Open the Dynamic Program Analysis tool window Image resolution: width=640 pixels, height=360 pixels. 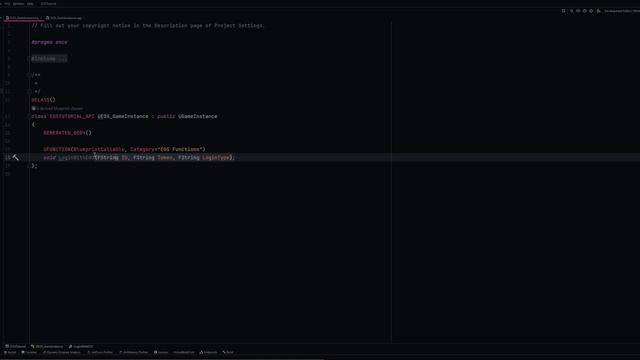pos(62,352)
